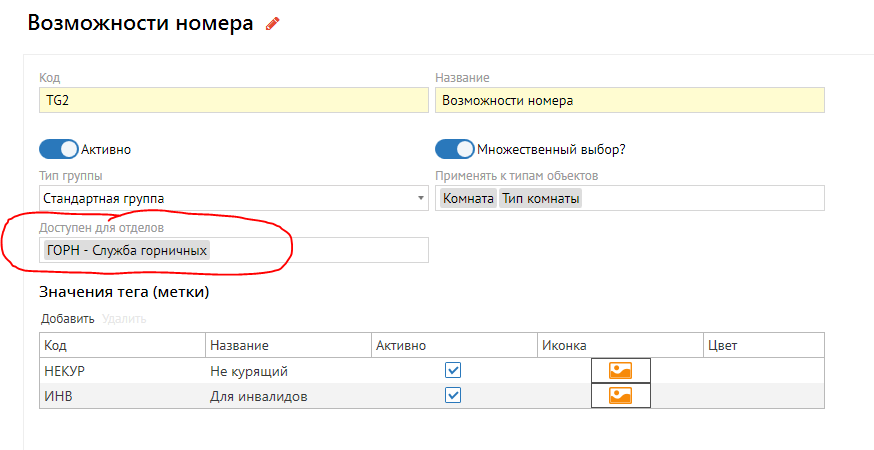
Task: Open image icon for НЕКУР row
Action: coord(621,370)
